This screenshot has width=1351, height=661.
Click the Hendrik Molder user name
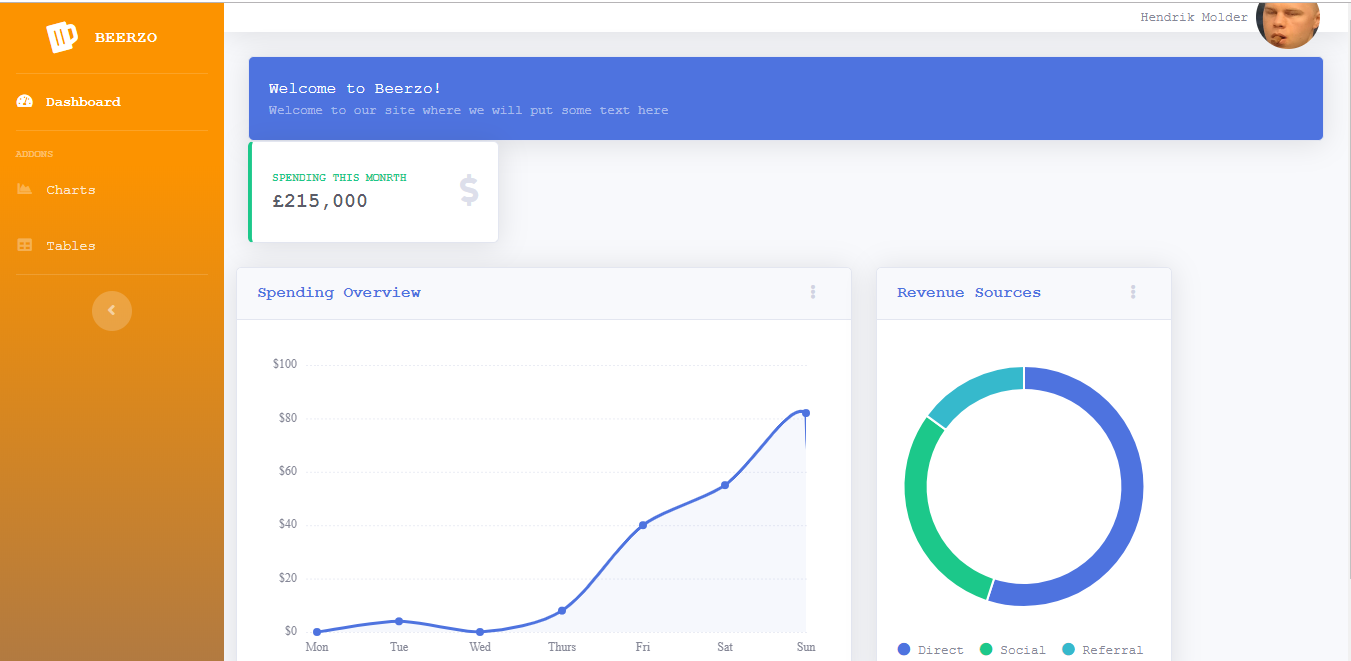tap(1194, 17)
